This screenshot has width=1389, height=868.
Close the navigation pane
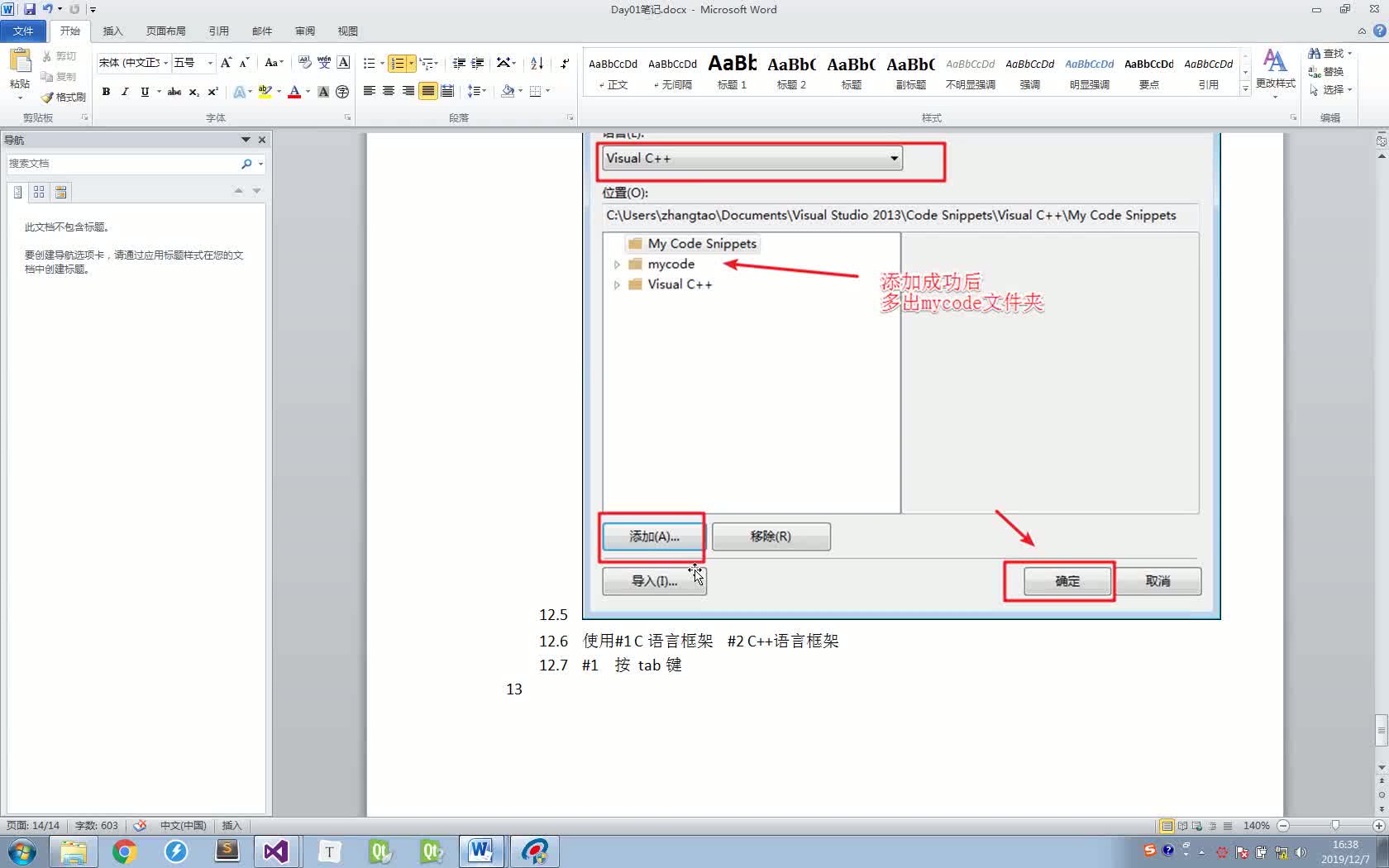click(262, 140)
